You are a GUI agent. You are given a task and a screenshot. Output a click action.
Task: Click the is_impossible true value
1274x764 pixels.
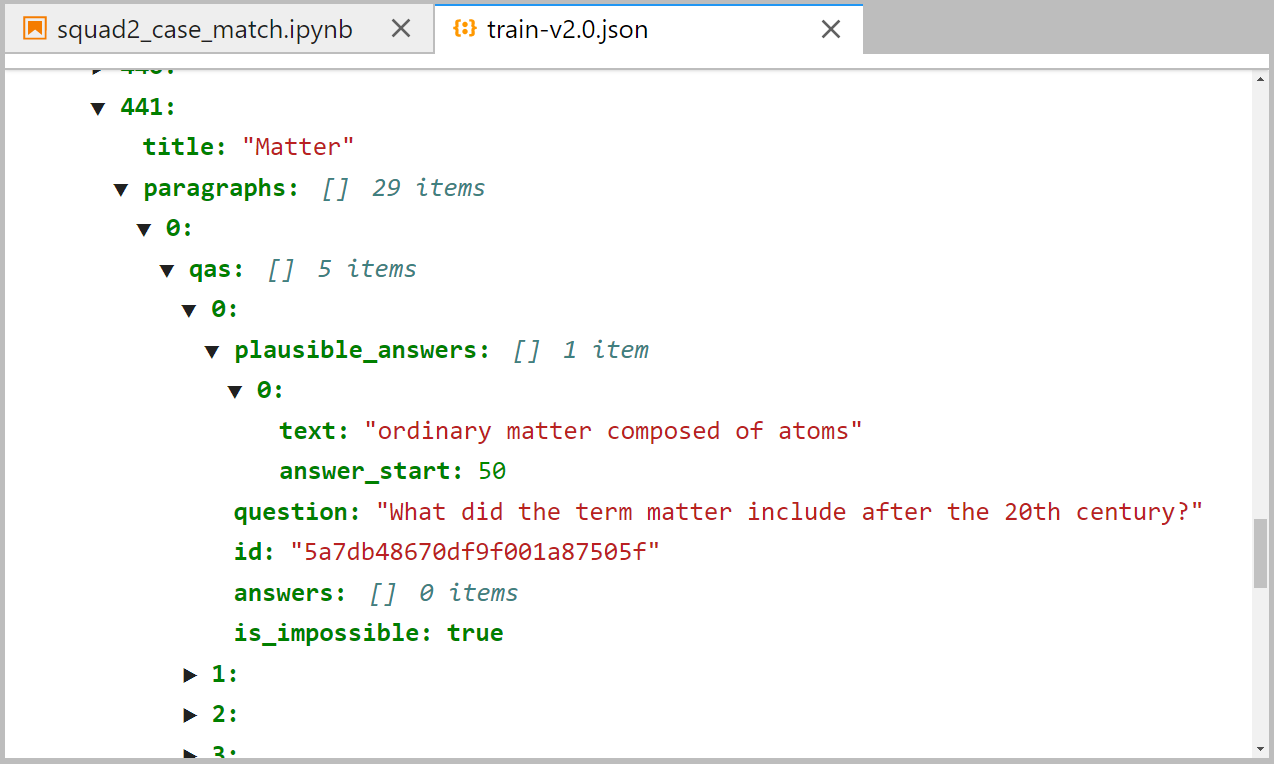[x=475, y=633]
